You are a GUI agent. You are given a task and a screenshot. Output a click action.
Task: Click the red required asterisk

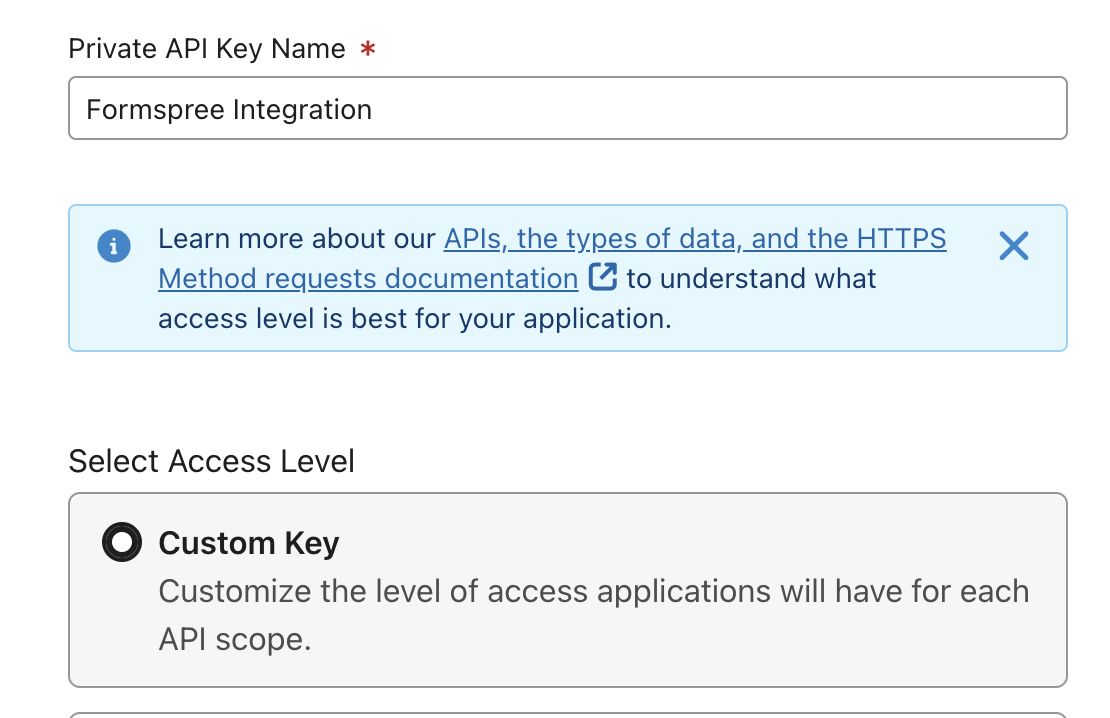(x=367, y=49)
